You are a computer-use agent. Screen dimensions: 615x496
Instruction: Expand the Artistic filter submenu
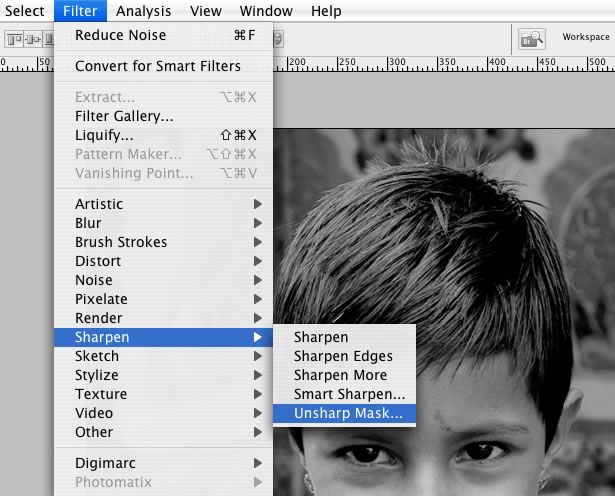click(x=163, y=204)
